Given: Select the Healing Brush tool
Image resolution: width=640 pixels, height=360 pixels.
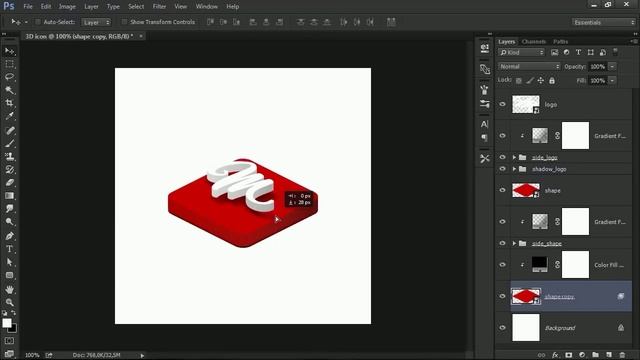Looking at the screenshot, I should coord(9,131).
